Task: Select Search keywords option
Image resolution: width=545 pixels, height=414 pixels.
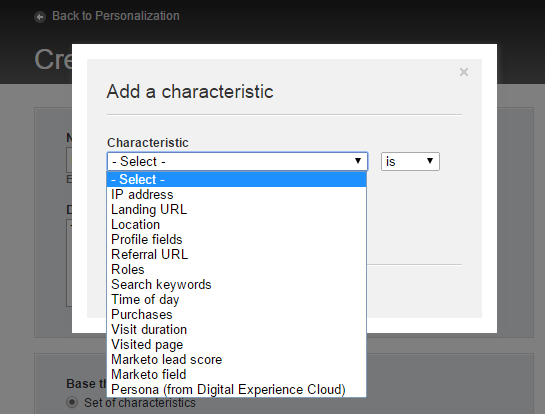Action: pos(237,284)
